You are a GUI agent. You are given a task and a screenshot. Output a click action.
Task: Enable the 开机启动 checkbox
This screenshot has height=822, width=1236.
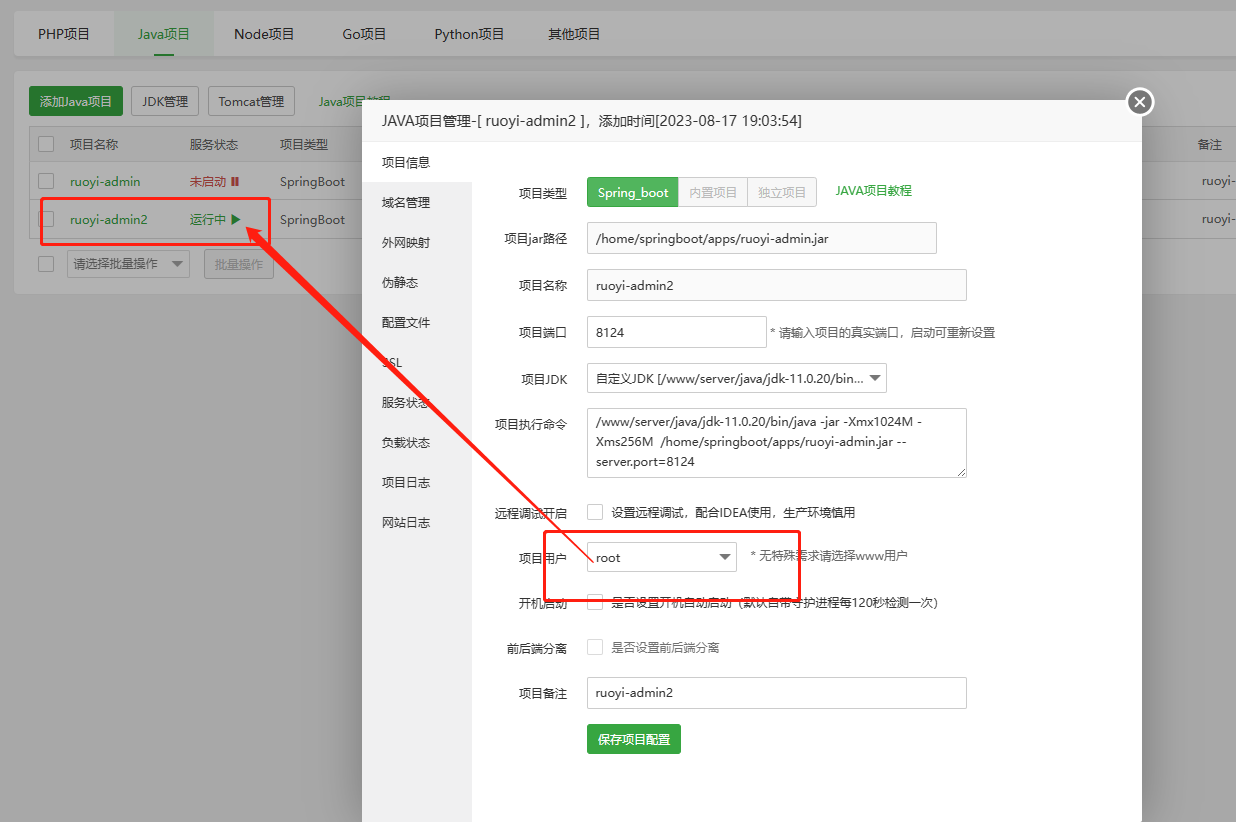coord(595,602)
